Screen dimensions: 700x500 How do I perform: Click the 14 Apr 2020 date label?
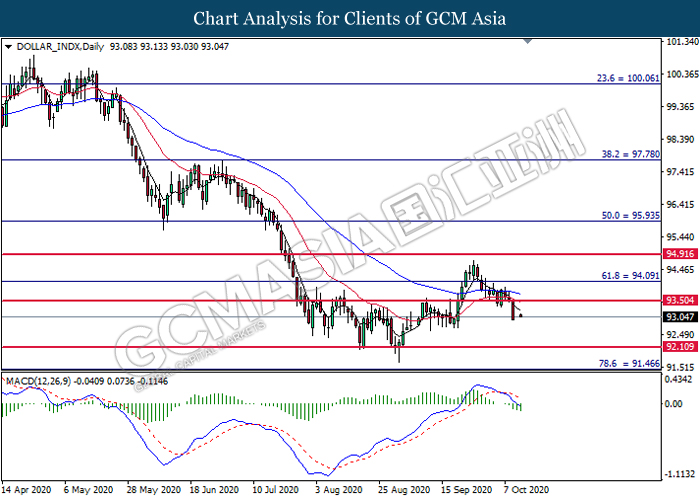(x=27, y=490)
